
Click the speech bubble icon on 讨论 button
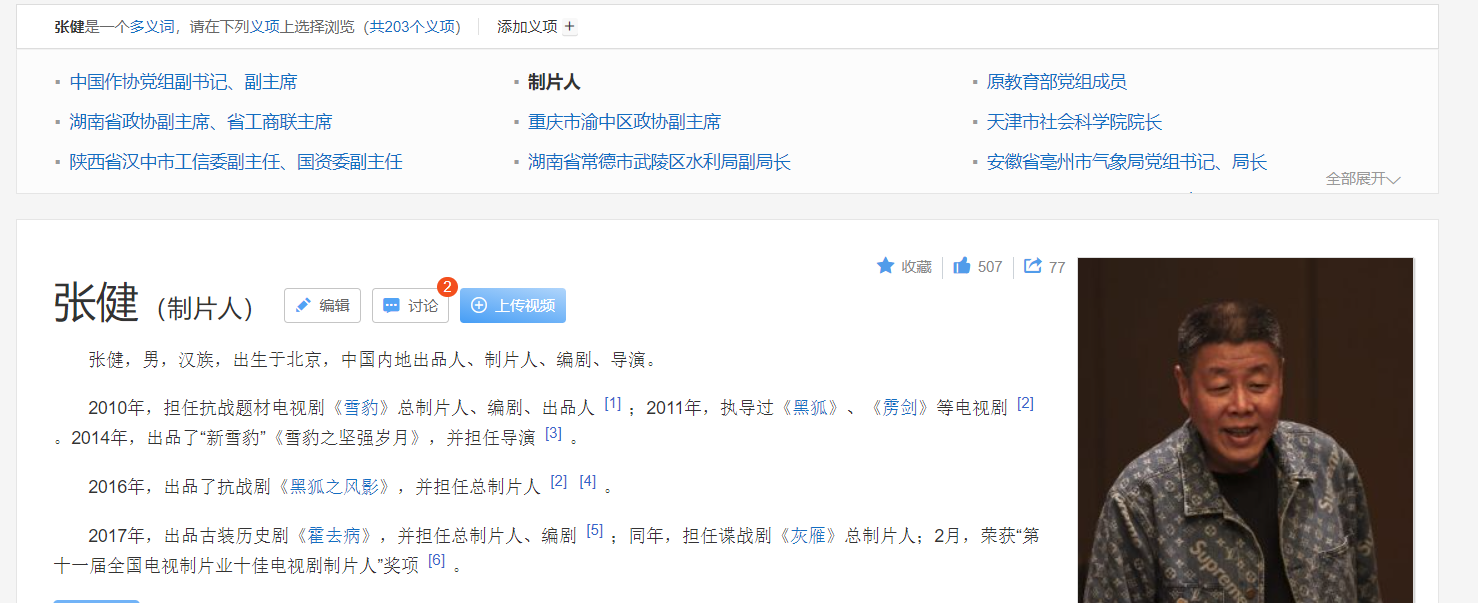(x=391, y=306)
